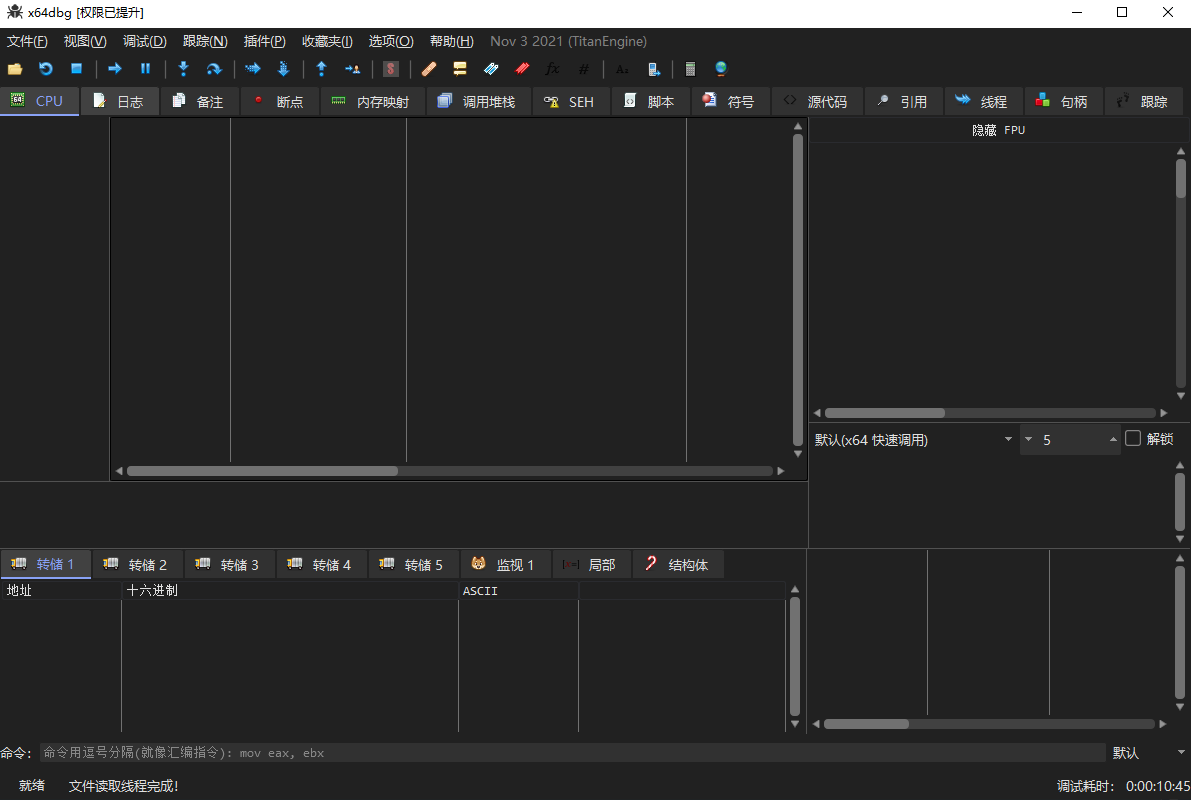Select the 引用 tab
This screenshot has width=1191, height=800.
tap(903, 101)
